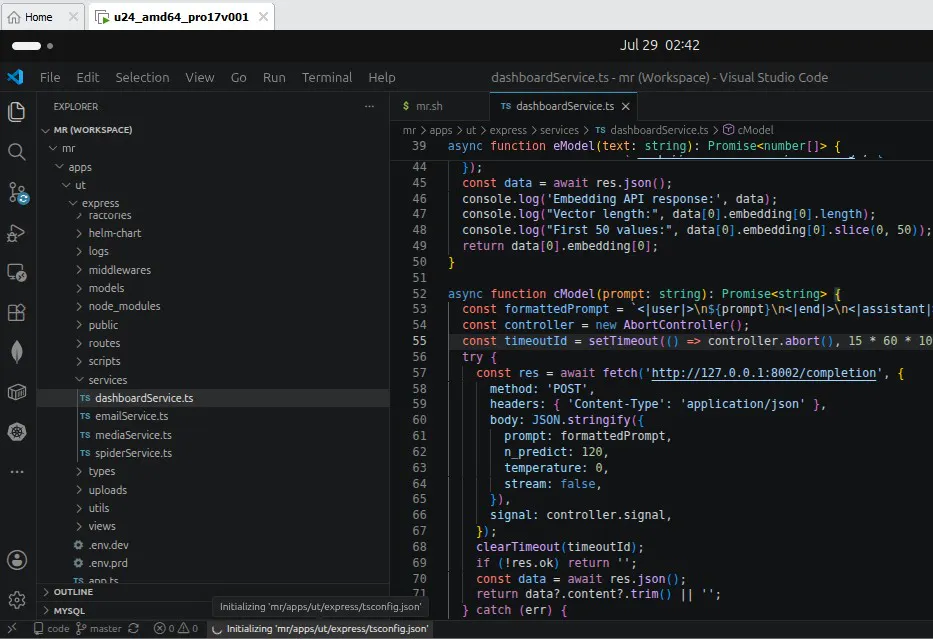Open the Go menu
The image size is (933, 639).
[x=239, y=77]
